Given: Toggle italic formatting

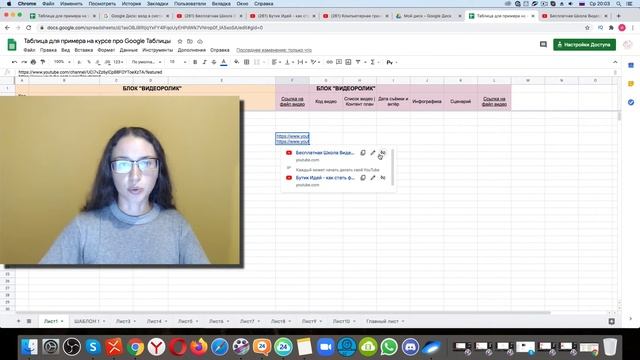Looking at the screenshot, I should (x=204, y=62).
